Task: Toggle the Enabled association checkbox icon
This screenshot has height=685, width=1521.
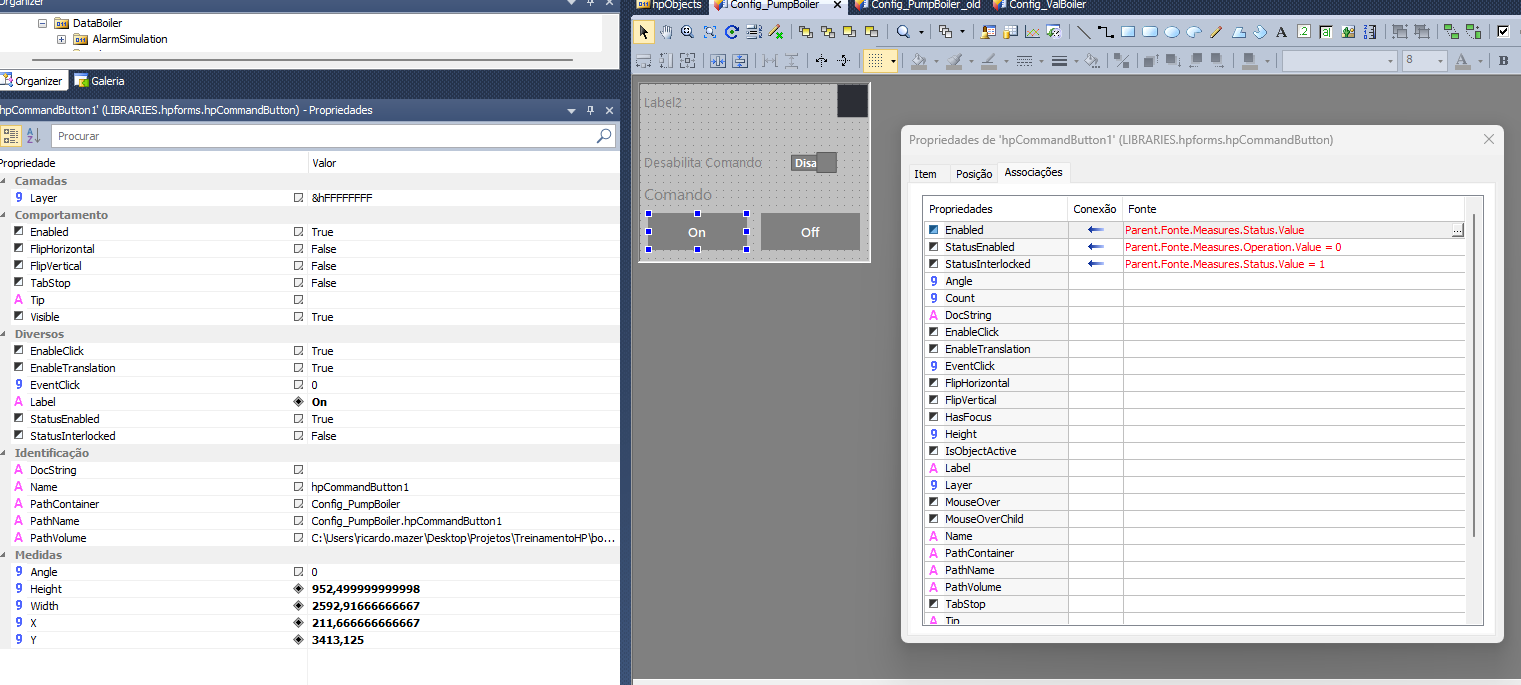Action: coord(933,230)
